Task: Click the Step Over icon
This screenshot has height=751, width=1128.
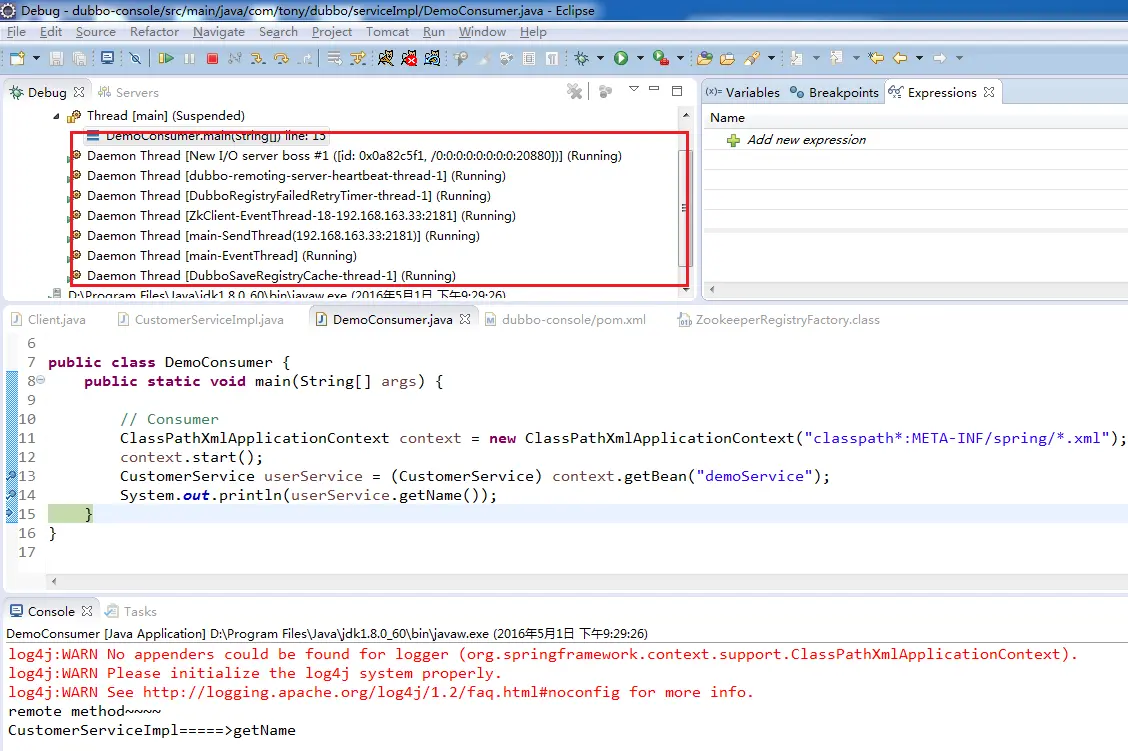Action: 281,58
